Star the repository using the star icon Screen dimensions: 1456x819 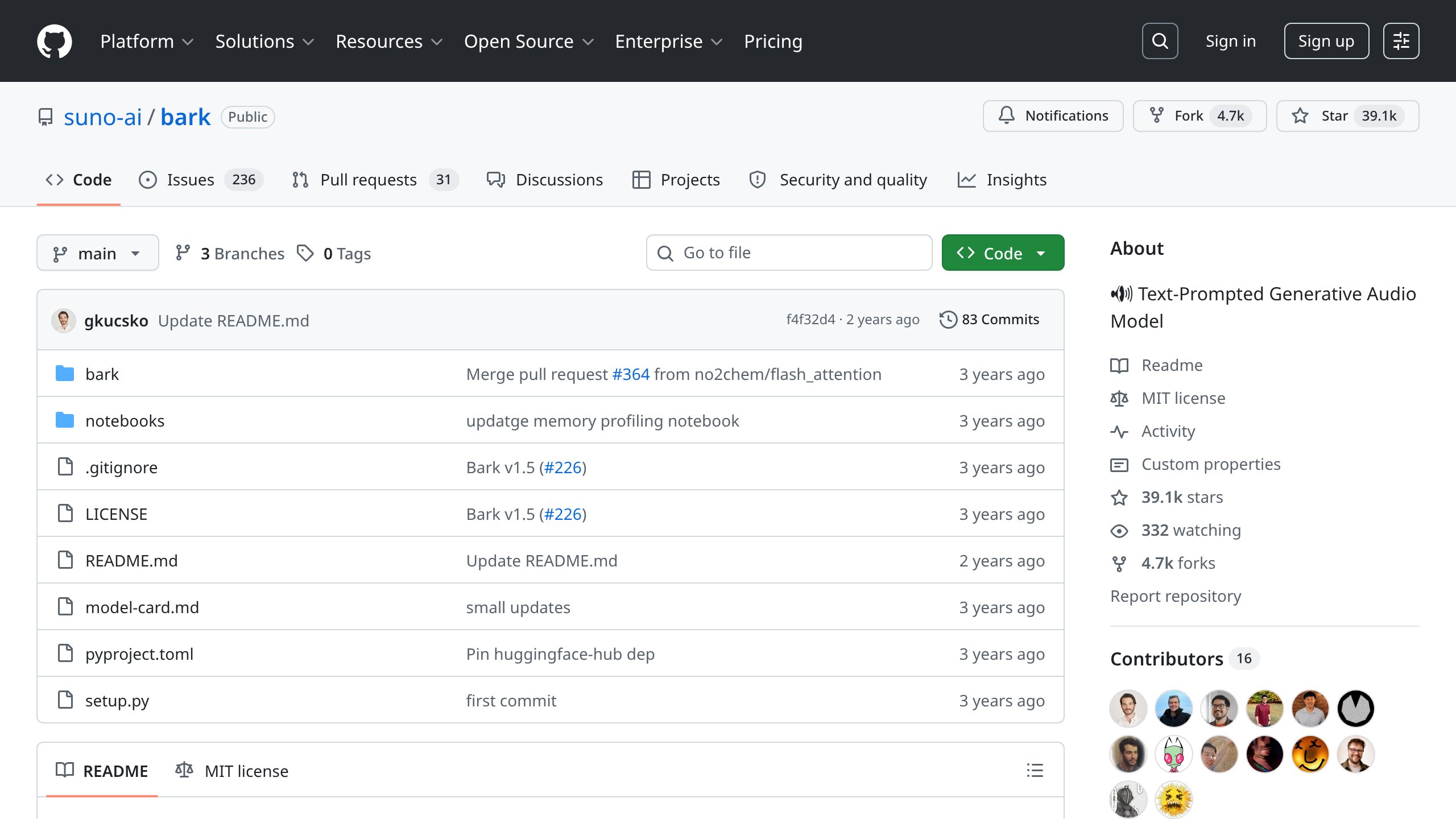(1300, 115)
